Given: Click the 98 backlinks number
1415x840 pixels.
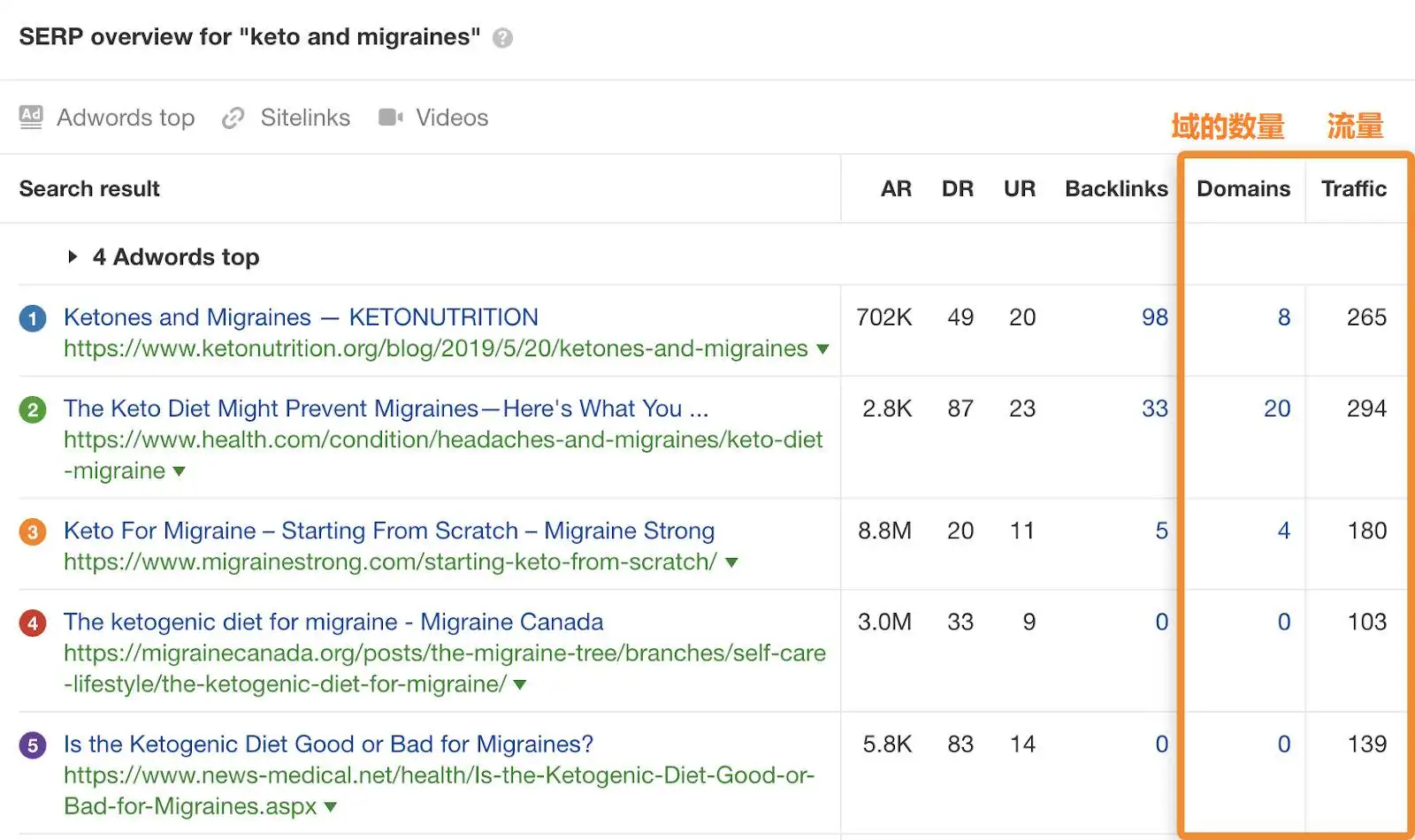Looking at the screenshot, I should (x=1154, y=317).
